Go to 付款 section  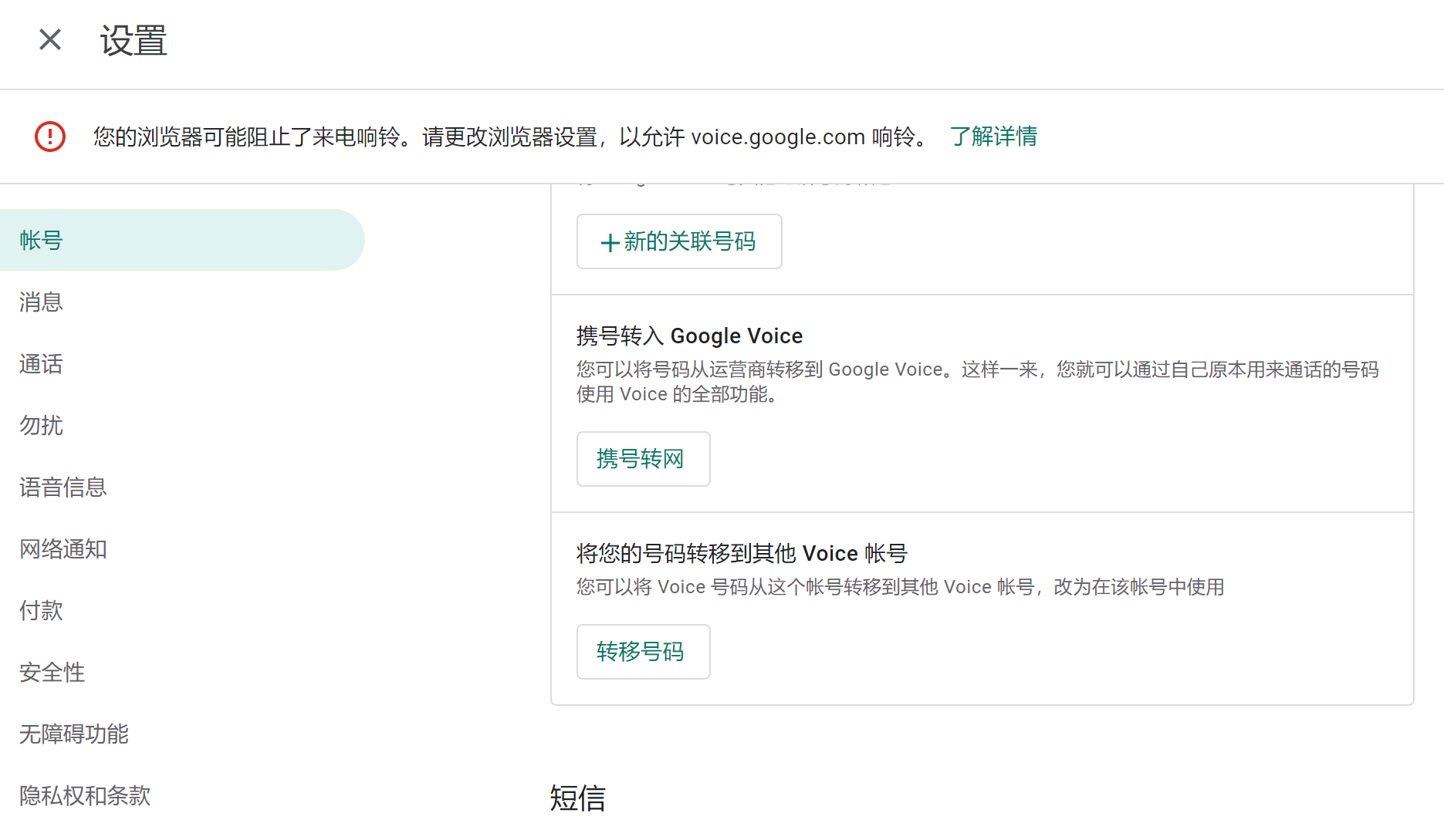point(42,610)
